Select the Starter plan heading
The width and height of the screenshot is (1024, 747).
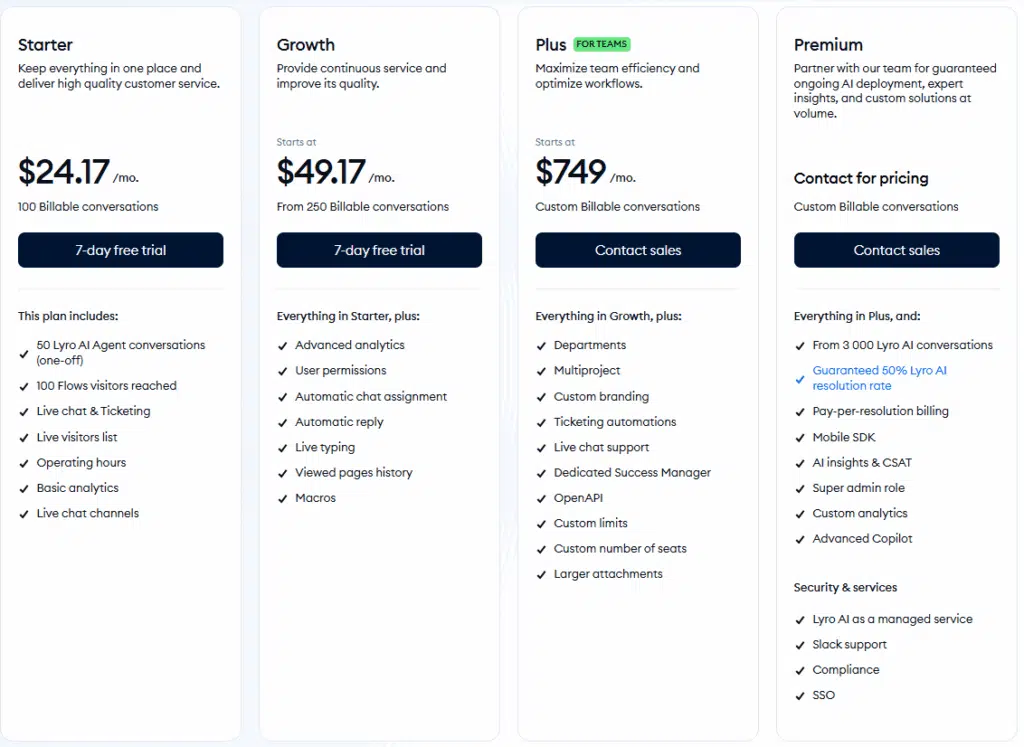pyautogui.click(x=45, y=45)
